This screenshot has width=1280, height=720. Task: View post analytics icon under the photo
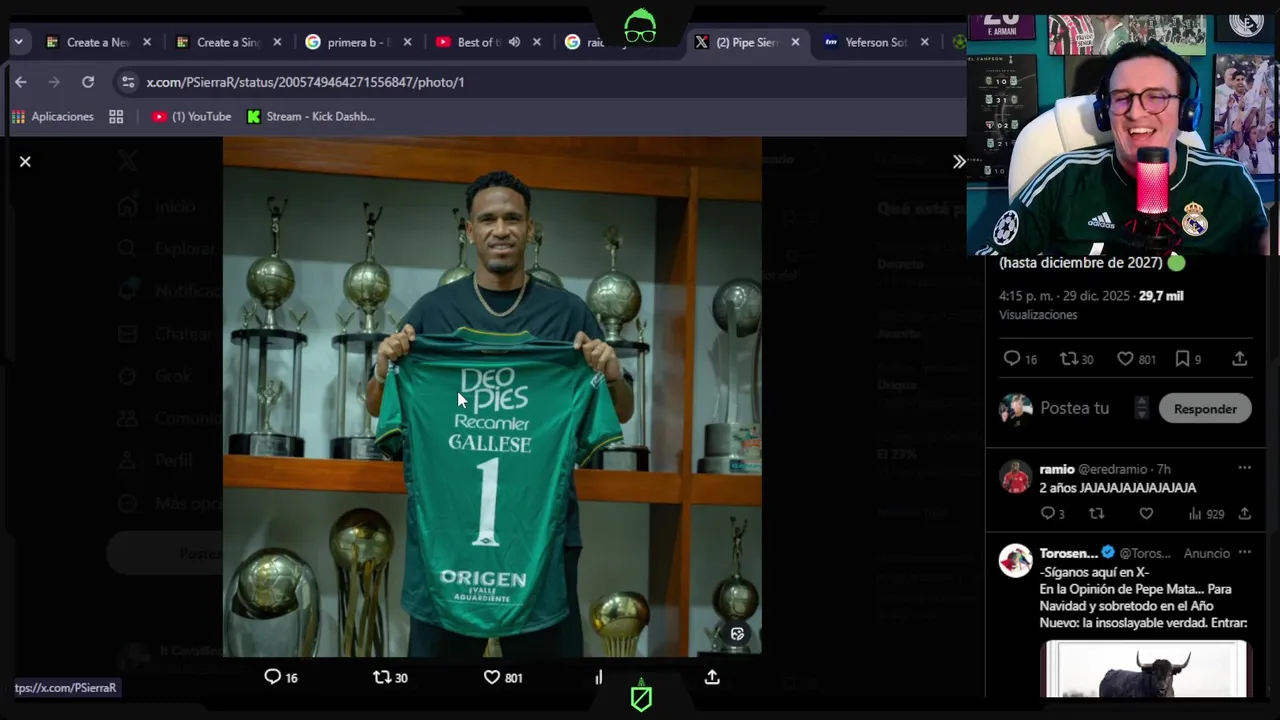(x=599, y=677)
